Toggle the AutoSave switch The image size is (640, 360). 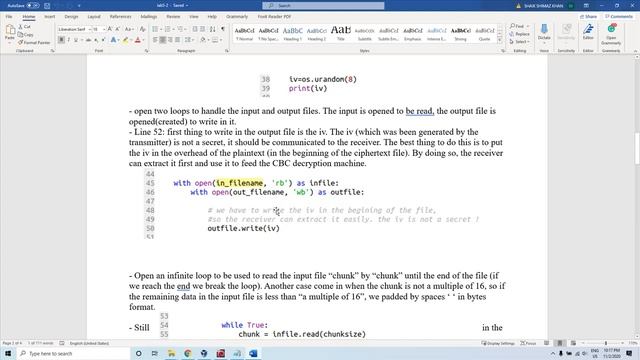[33, 6]
